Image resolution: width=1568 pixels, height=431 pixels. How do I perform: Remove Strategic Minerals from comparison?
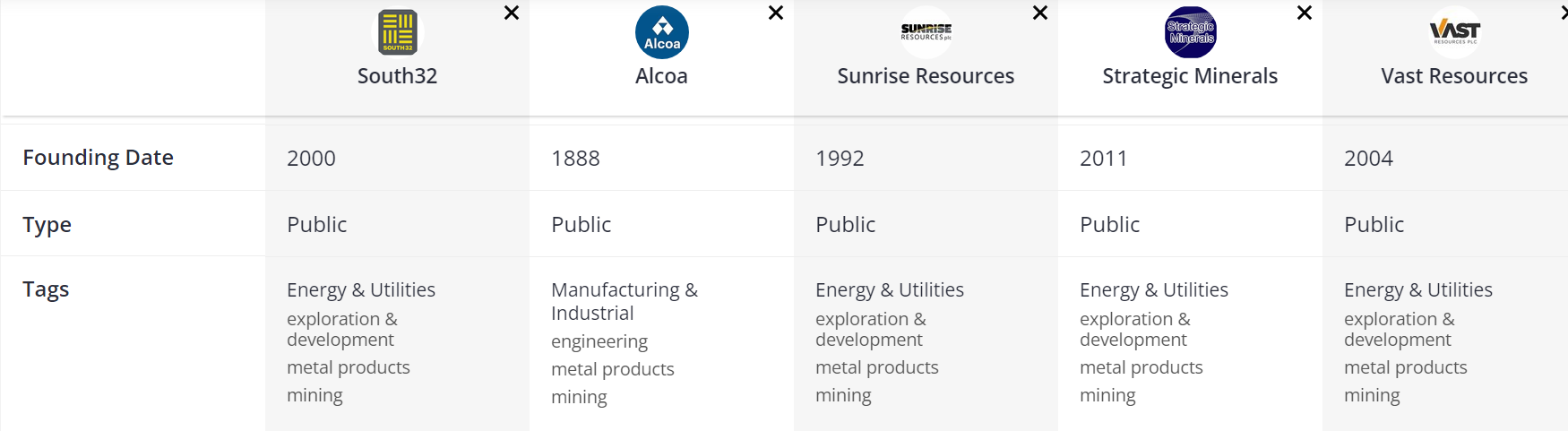pyautogui.click(x=1305, y=13)
